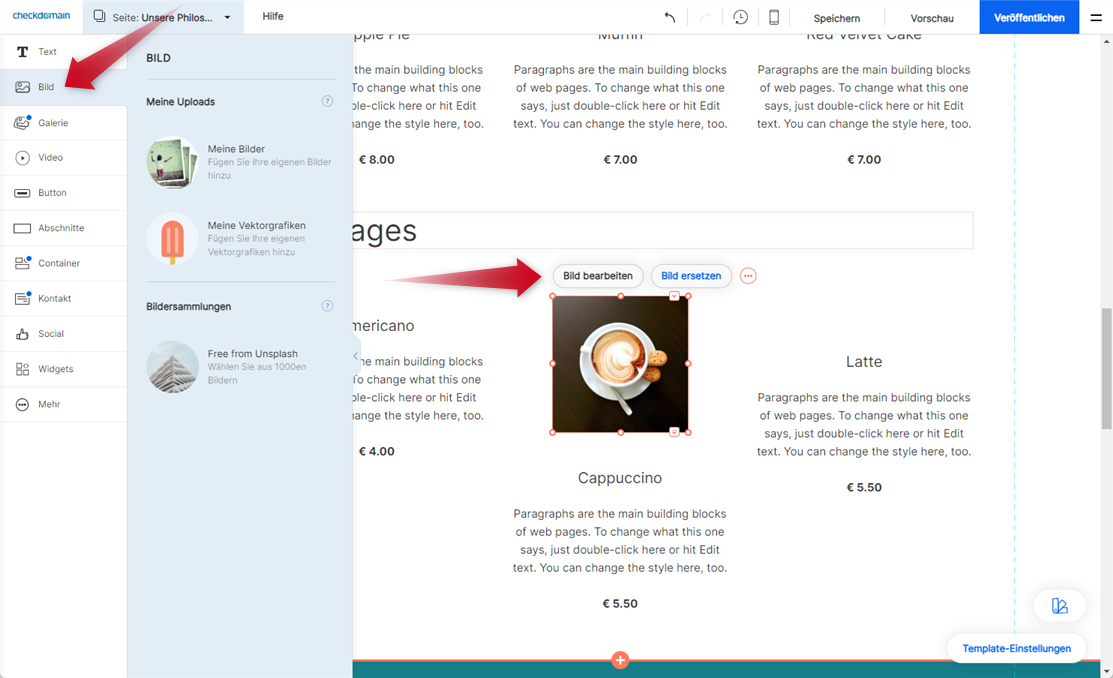Open the hamburger menu icon

tap(1096, 18)
